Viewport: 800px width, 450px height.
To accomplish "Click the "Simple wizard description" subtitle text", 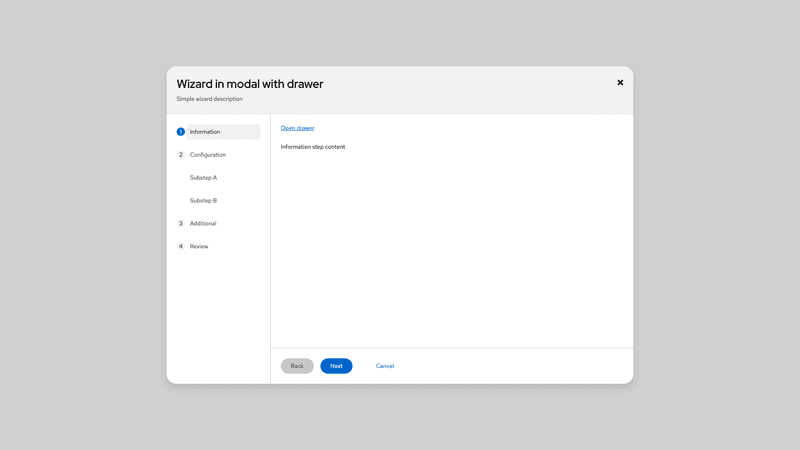I will point(209,99).
